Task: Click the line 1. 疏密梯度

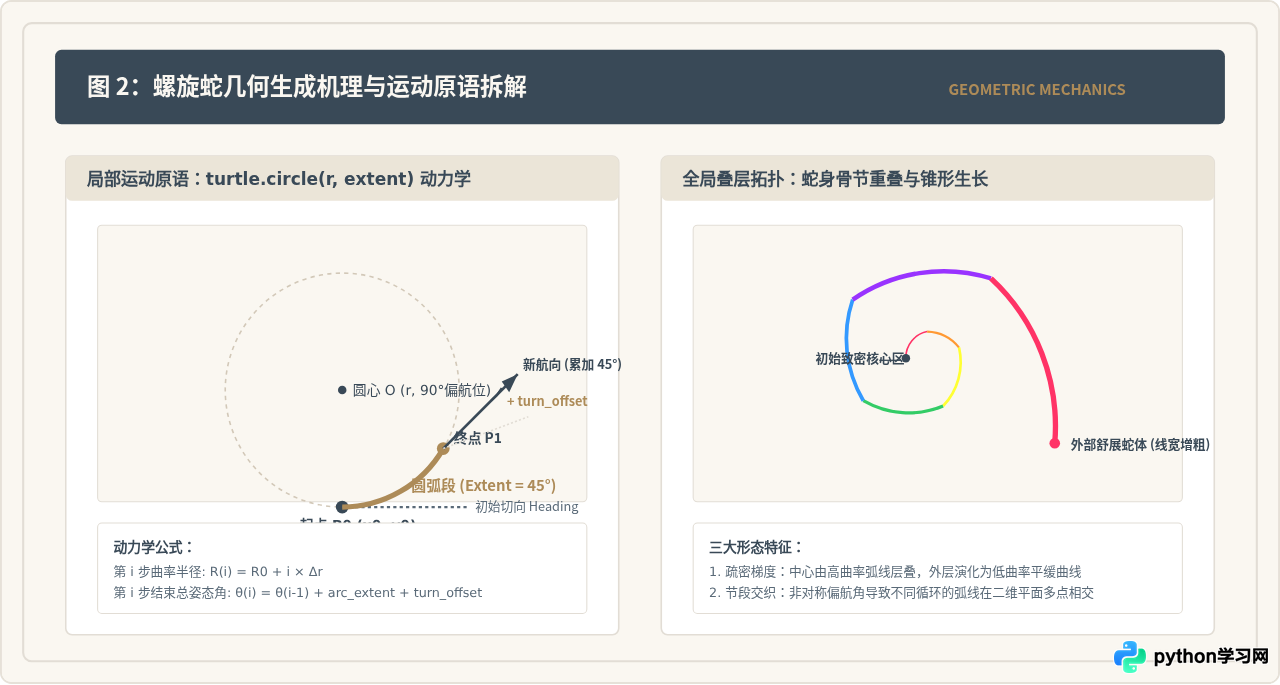Action: 895,572
